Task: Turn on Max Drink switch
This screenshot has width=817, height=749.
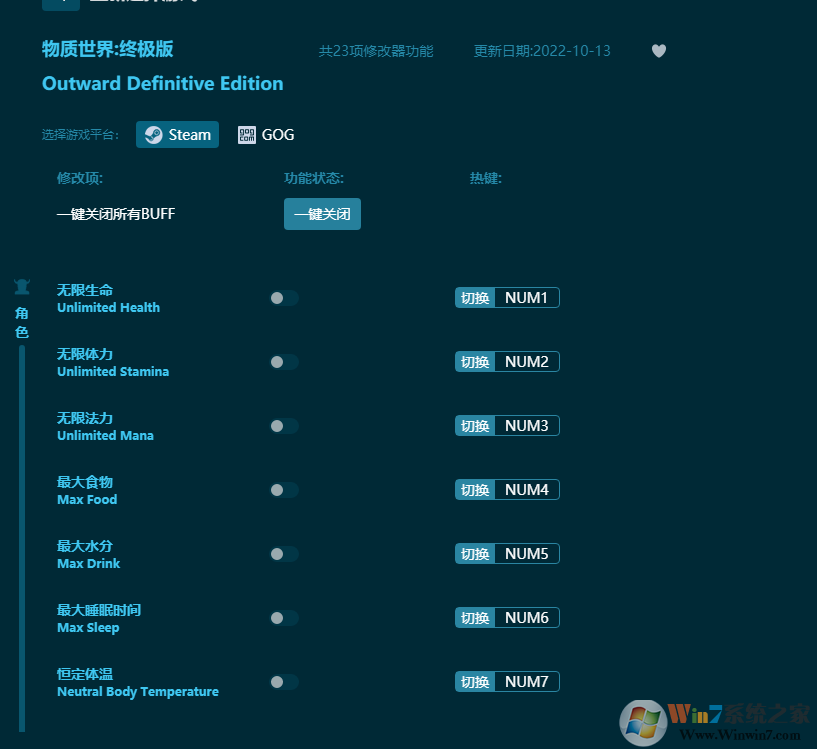Action: click(284, 554)
